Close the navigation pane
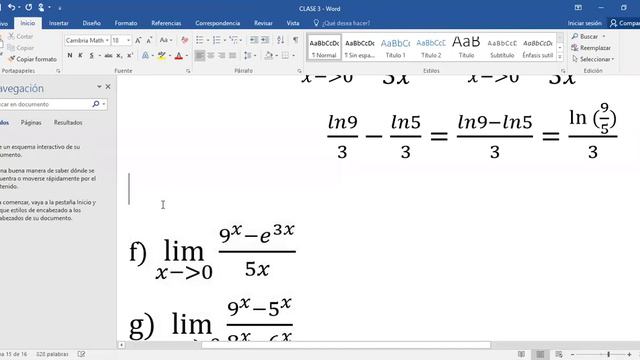The width and height of the screenshot is (640, 360). pyautogui.click(x=108, y=87)
